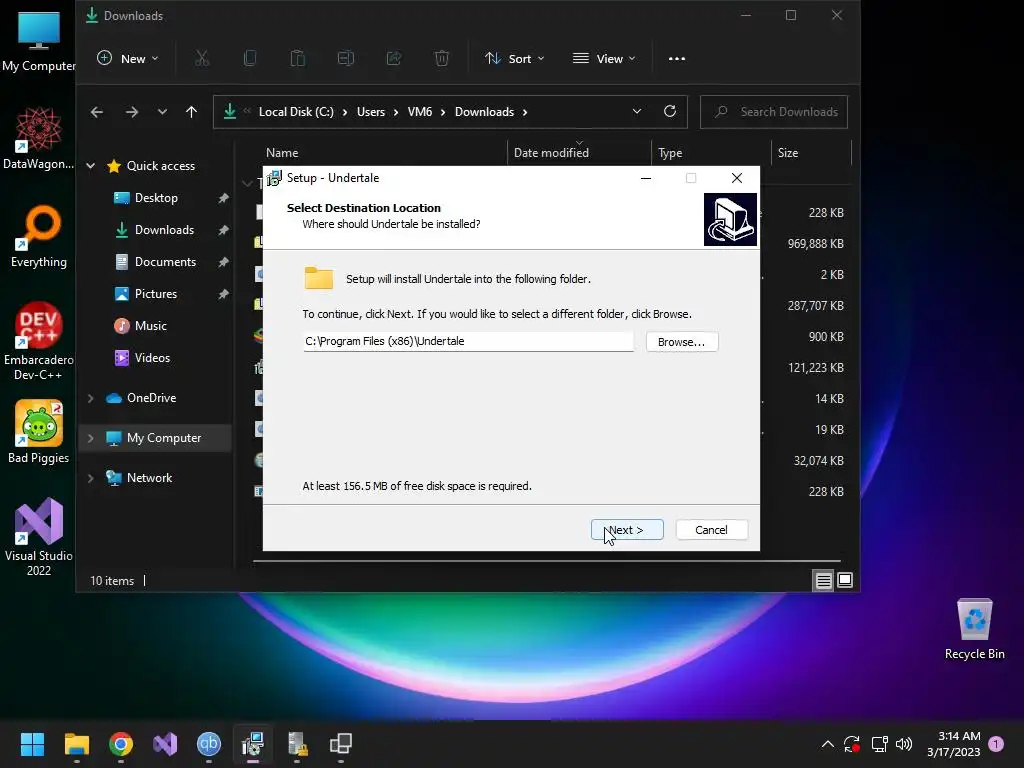Open Bad Piggies desktop shortcut
Screen dimensions: 1024x768
click(39, 432)
